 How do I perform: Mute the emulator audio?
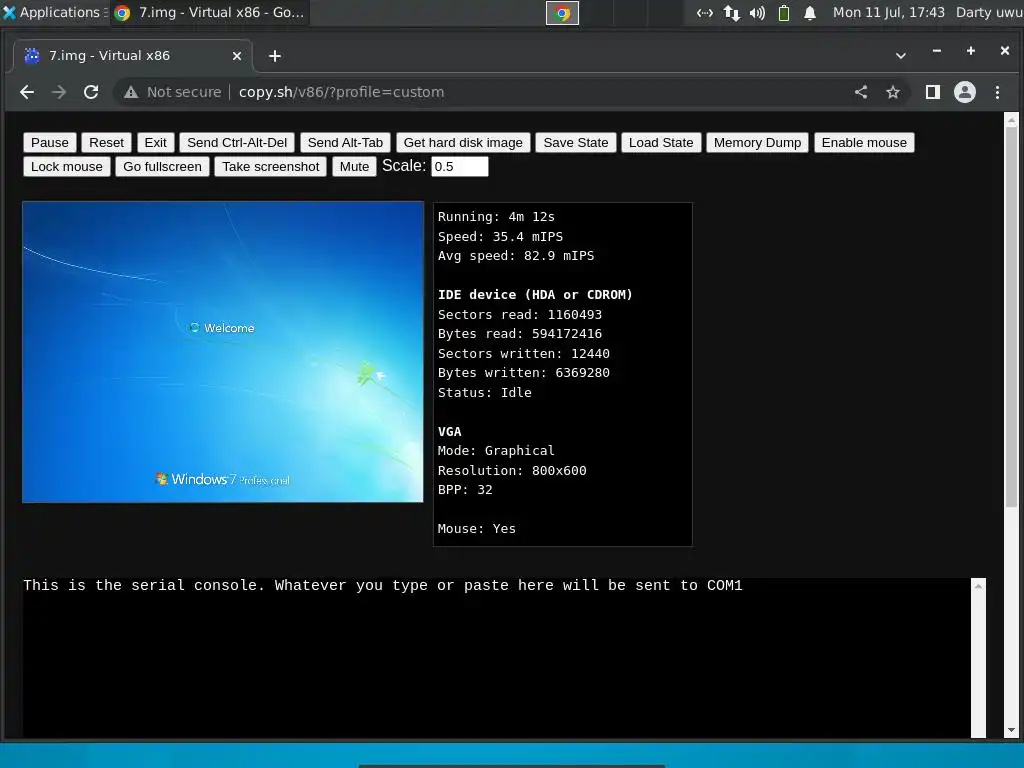(x=355, y=167)
